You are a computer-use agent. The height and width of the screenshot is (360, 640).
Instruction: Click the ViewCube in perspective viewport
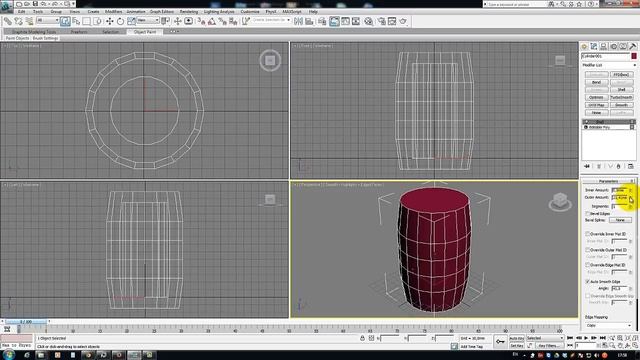[560, 202]
